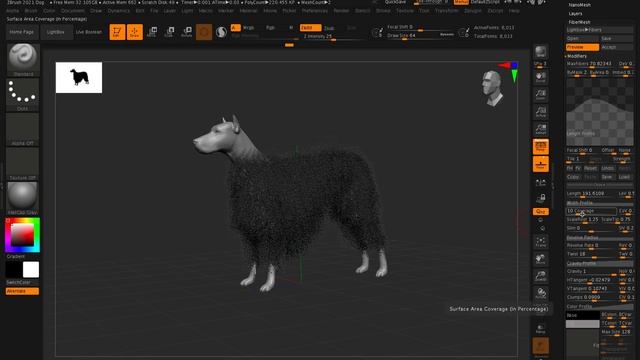This screenshot has height=360, width=640.
Task: Toggle the M channel button
Action: 291,28
